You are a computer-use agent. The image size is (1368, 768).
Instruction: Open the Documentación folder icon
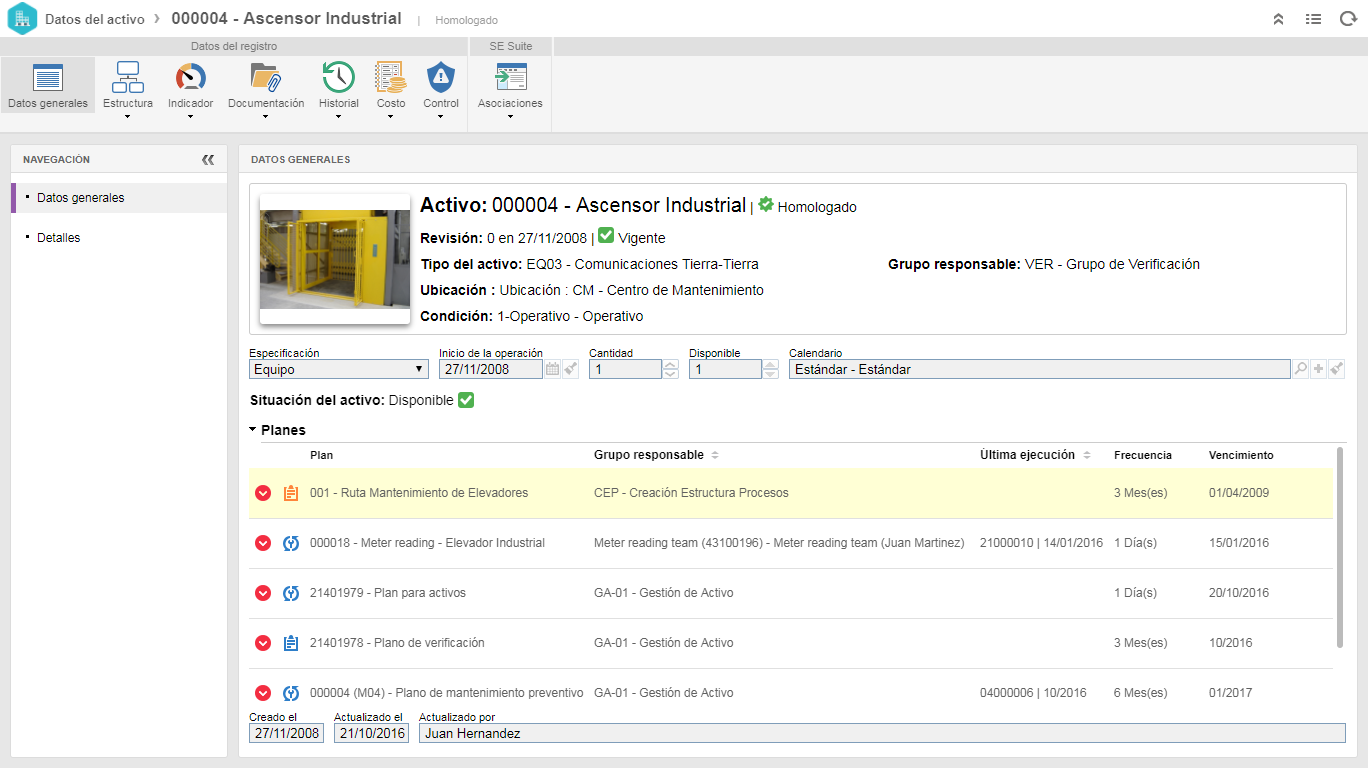265,78
